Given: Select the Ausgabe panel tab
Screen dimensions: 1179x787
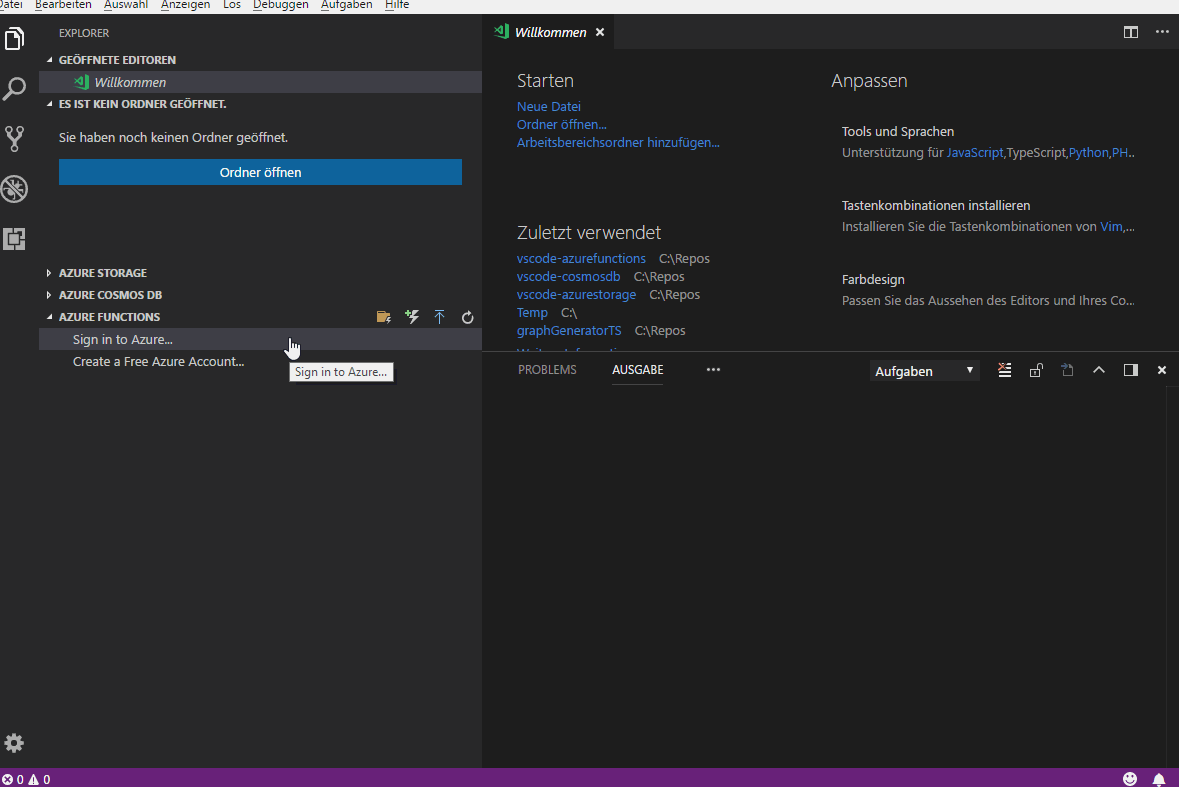Looking at the screenshot, I should (x=638, y=370).
